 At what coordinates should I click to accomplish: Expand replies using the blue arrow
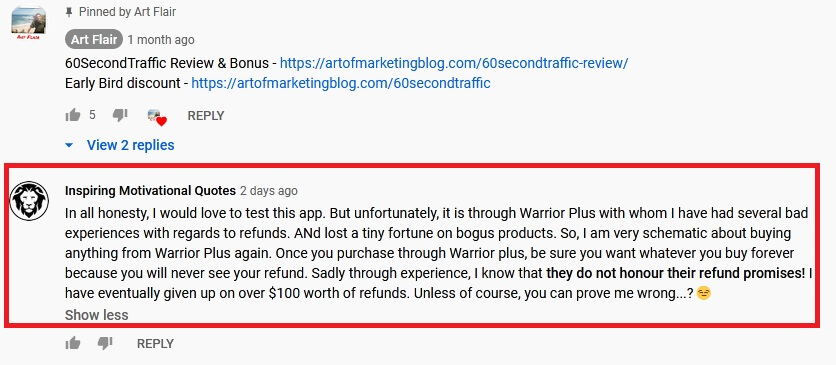69,145
